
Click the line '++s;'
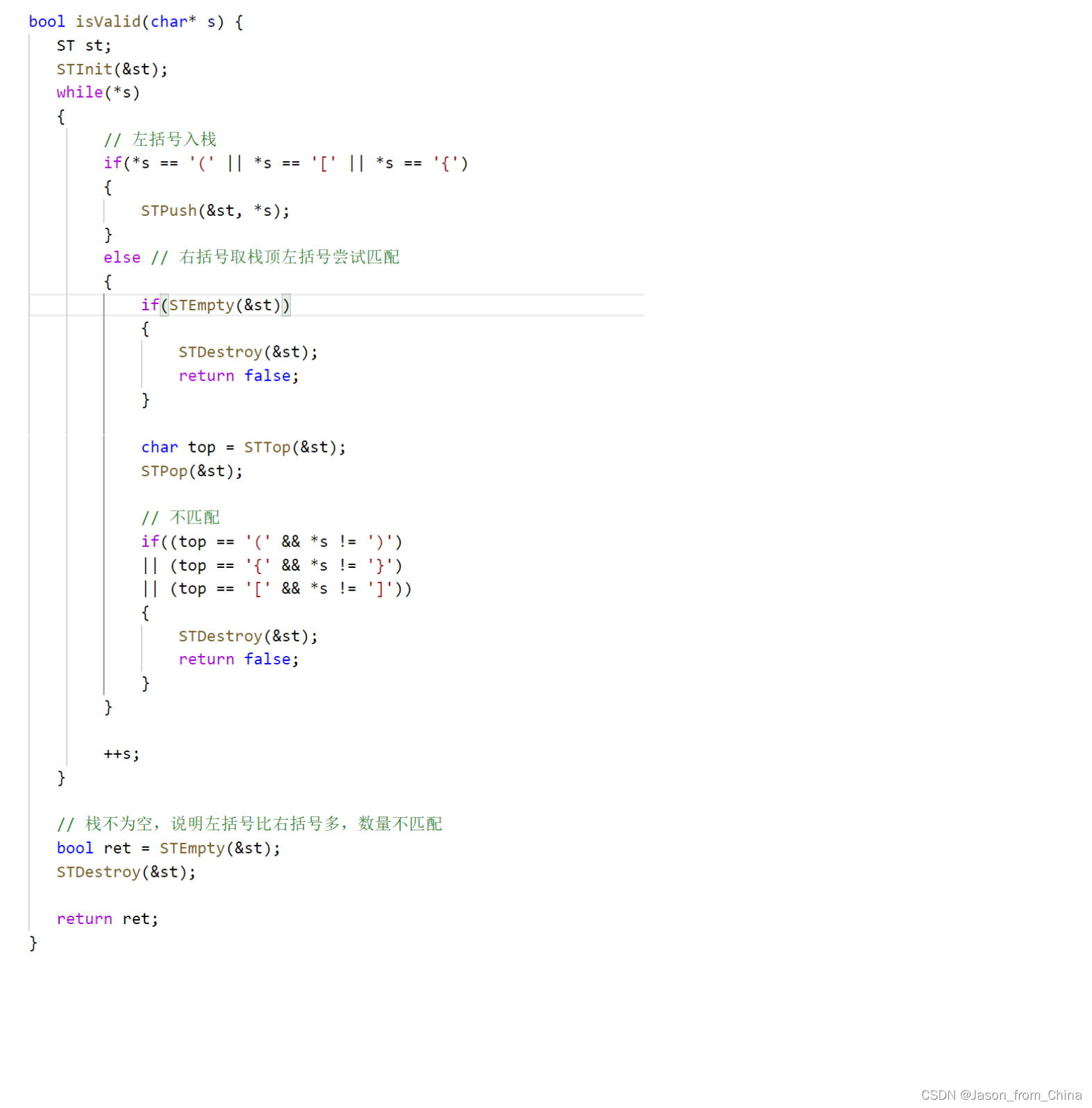(x=122, y=754)
